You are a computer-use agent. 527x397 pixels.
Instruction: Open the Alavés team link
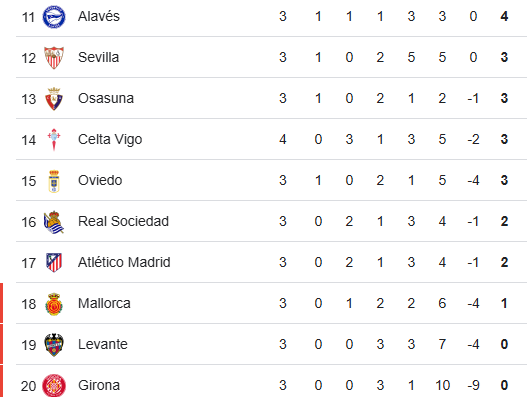pos(99,16)
